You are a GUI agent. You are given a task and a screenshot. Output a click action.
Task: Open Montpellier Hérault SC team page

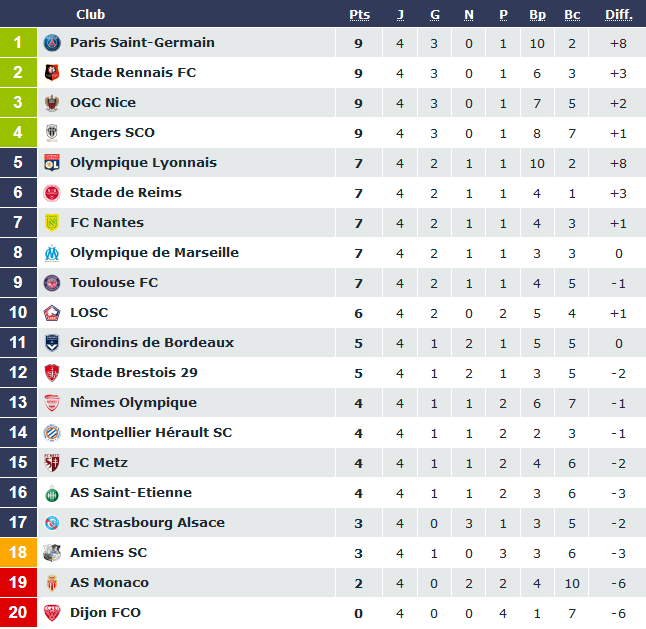pos(151,433)
